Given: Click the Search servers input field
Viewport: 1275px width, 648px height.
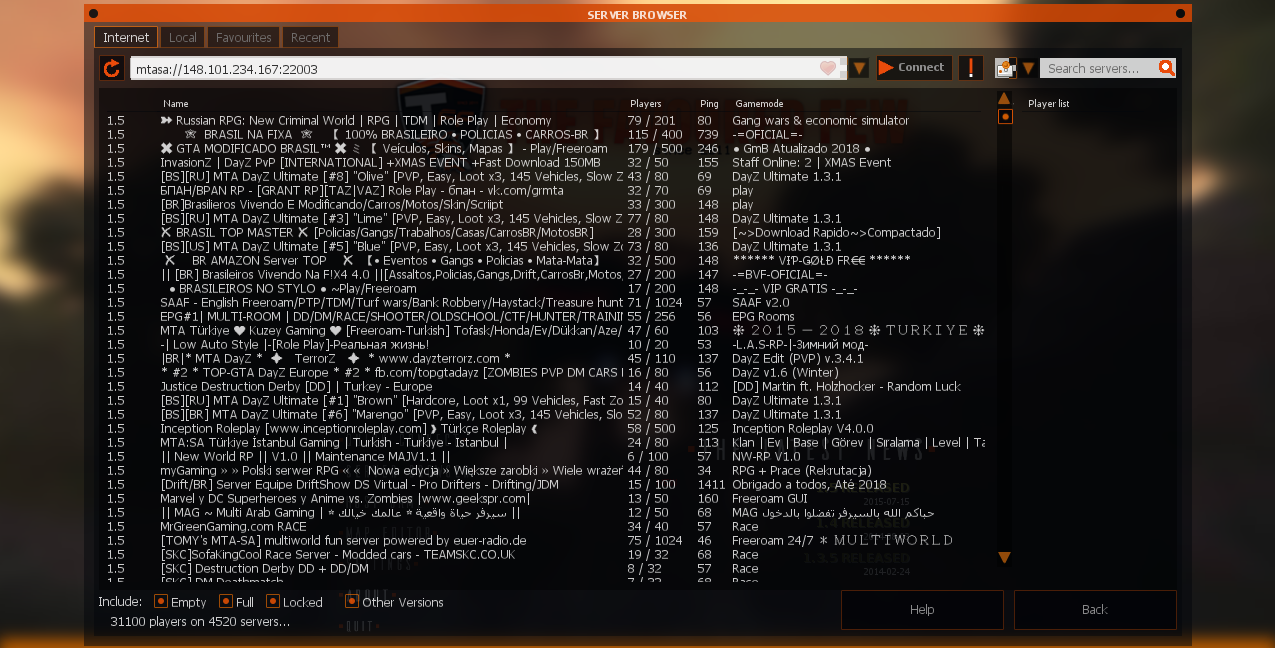Looking at the screenshot, I should 1098,68.
